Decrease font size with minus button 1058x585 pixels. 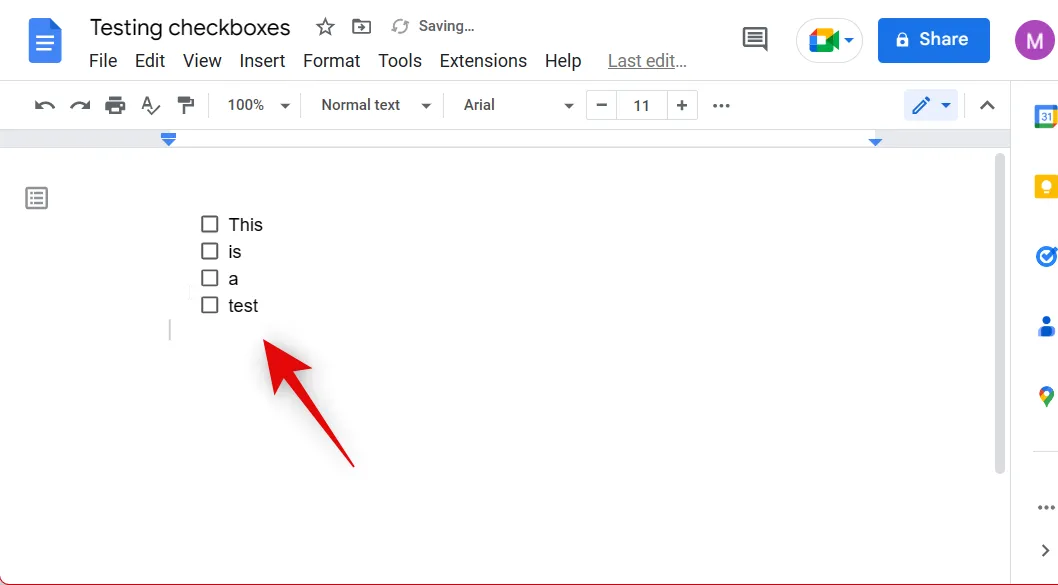click(602, 105)
